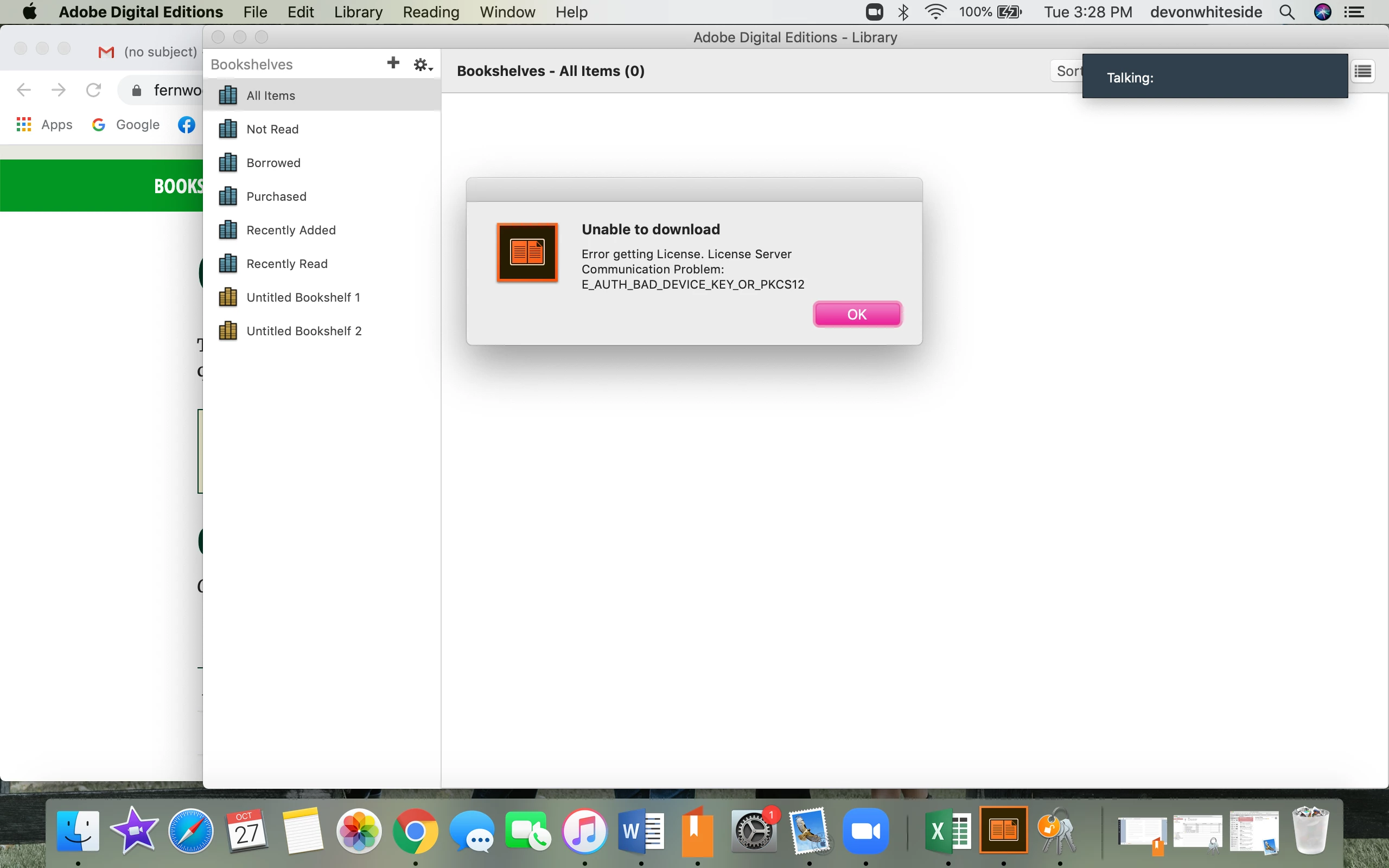Open the Borrowed bookshelf
Image resolution: width=1389 pixels, height=868 pixels.
(273, 162)
